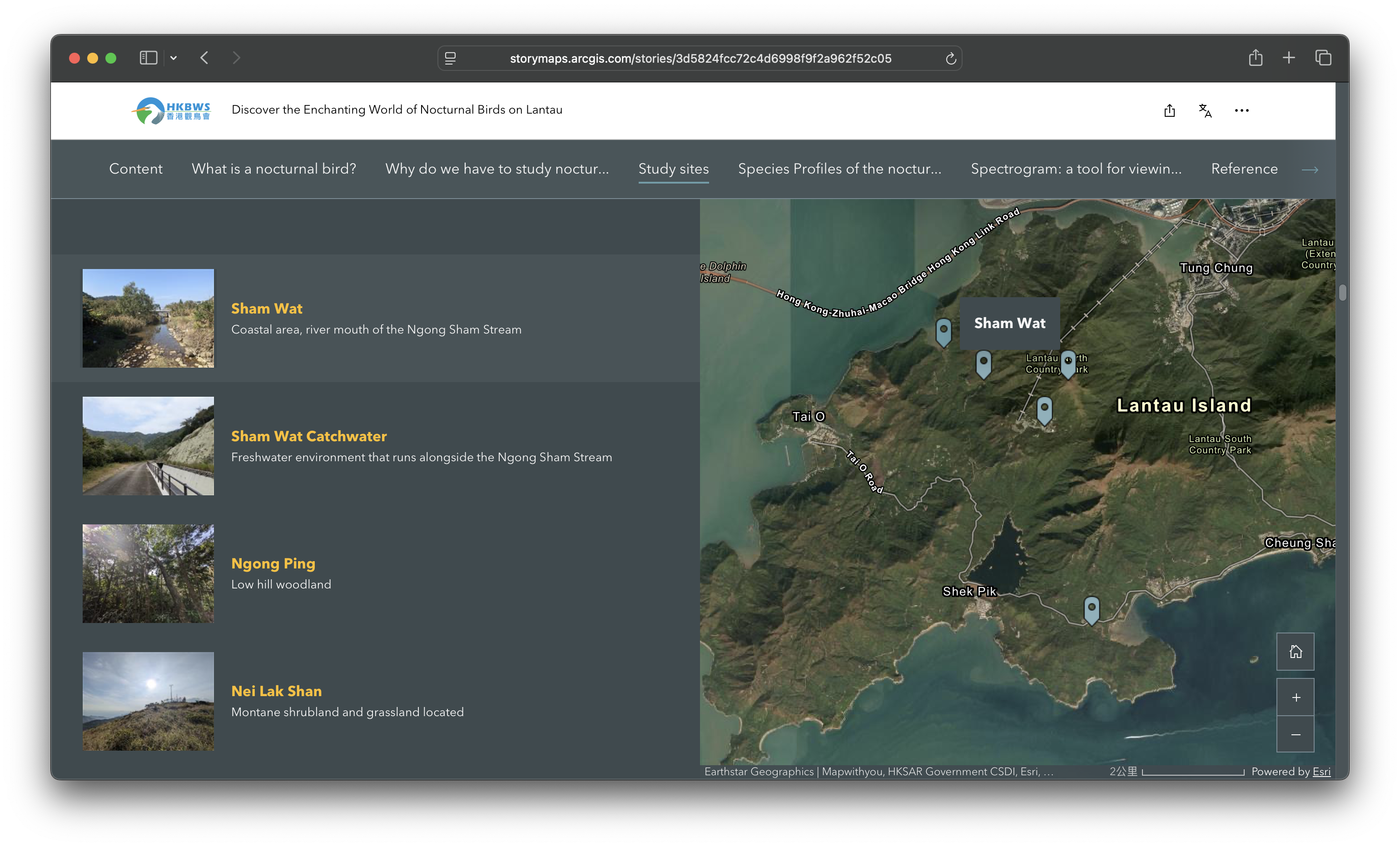This screenshot has height=847, width=1400.
Task: Open the Safari tab overview
Action: click(1323, 58)
